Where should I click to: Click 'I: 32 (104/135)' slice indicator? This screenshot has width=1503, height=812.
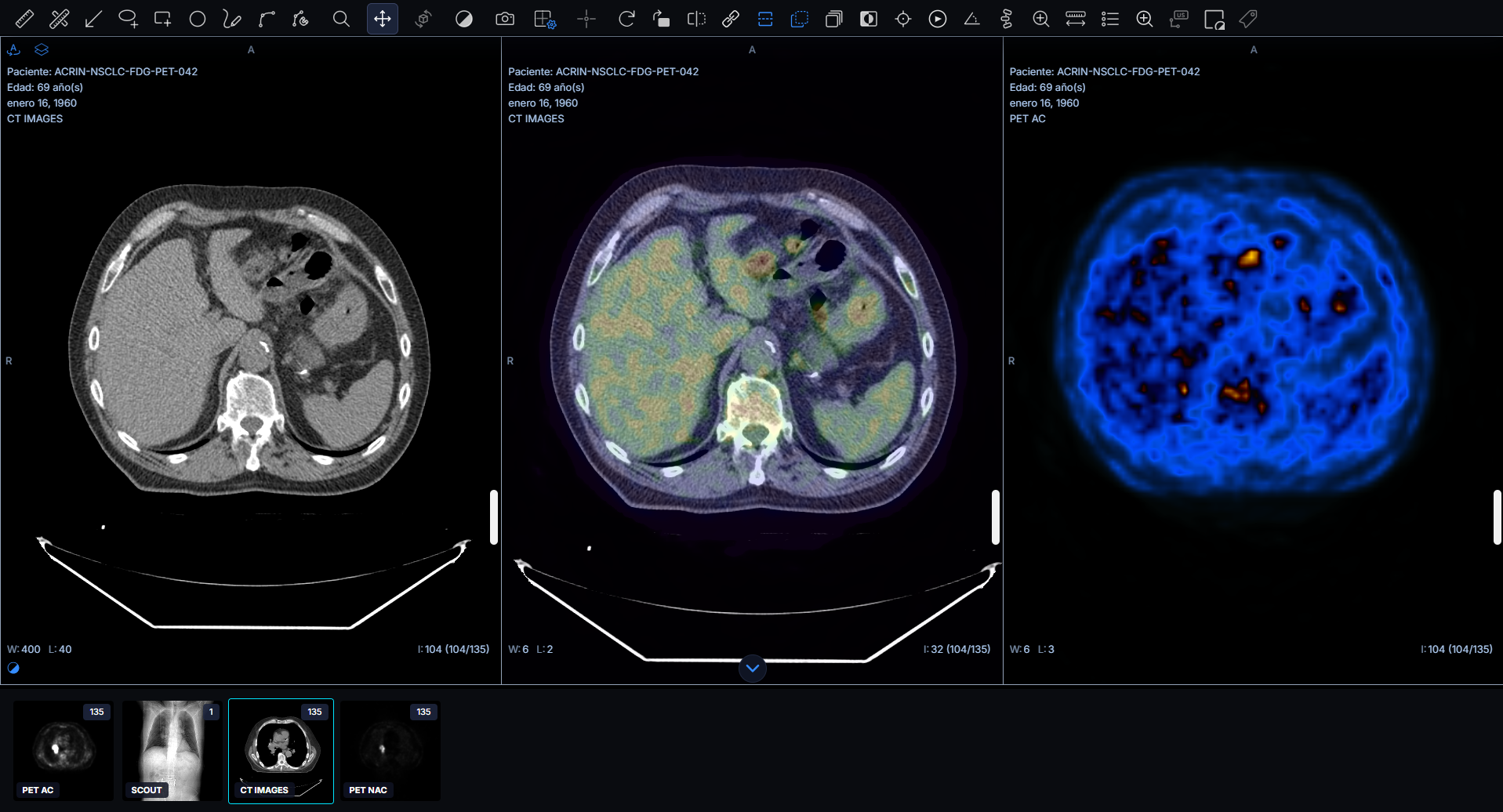pyautogui.click(x=957, y=649)
